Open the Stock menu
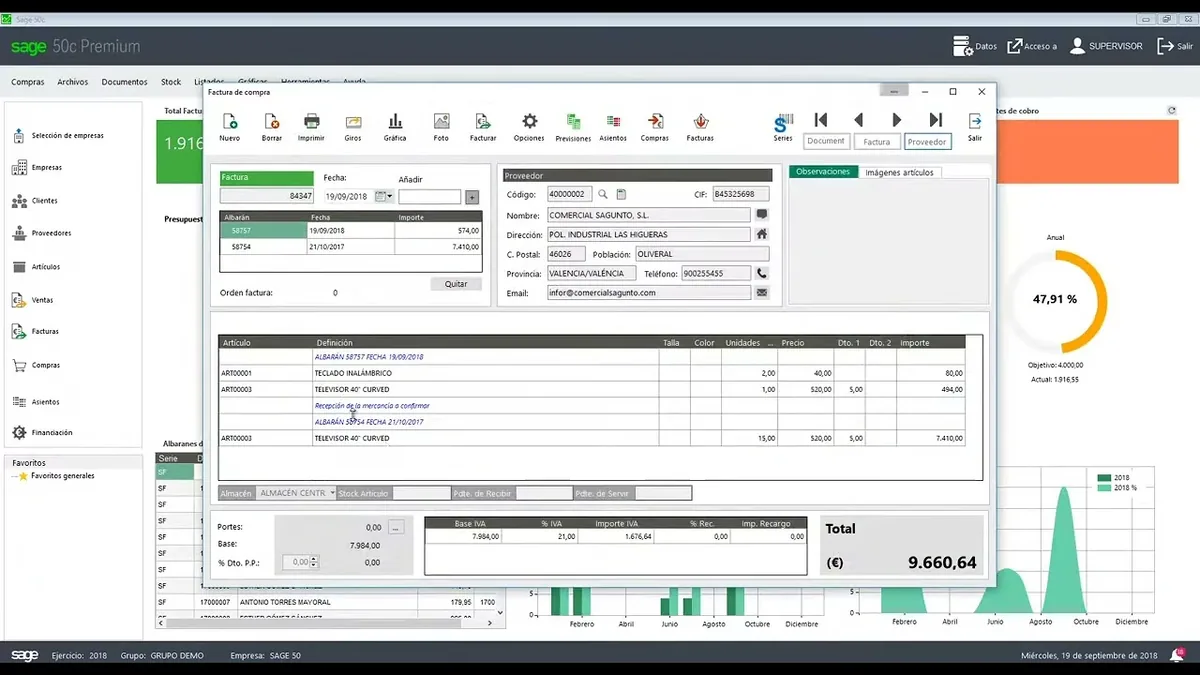The width and height of the screenshot is (1200, 675). point(171,82)
